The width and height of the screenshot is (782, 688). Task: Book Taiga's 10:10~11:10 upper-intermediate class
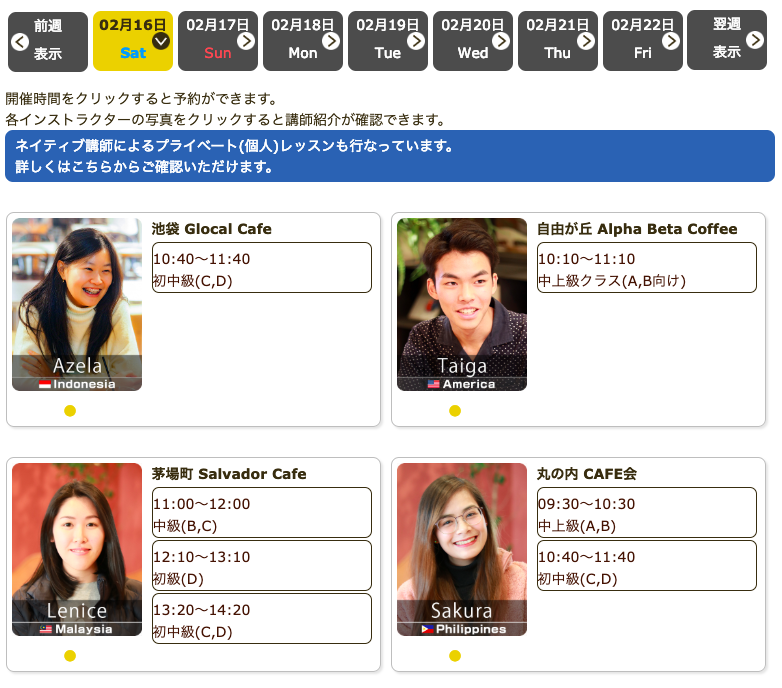(647, 268)
